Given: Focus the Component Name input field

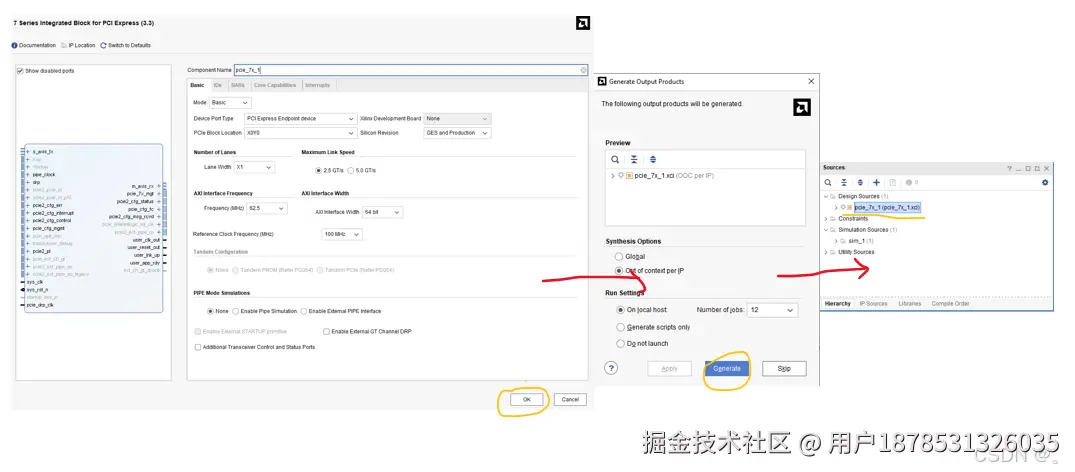Looking at the screenshot, I should 411,70.
